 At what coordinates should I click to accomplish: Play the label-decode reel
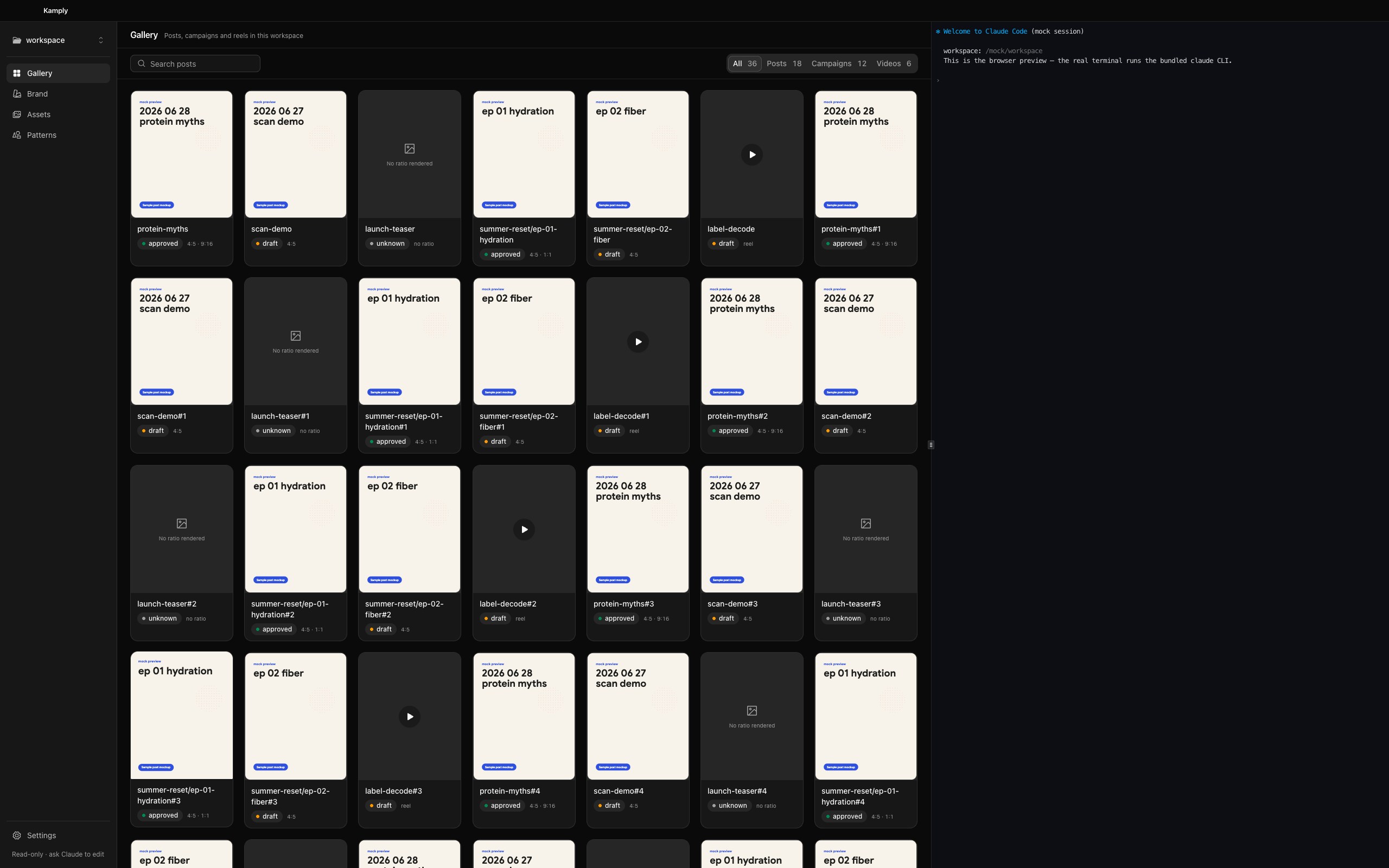752,155
